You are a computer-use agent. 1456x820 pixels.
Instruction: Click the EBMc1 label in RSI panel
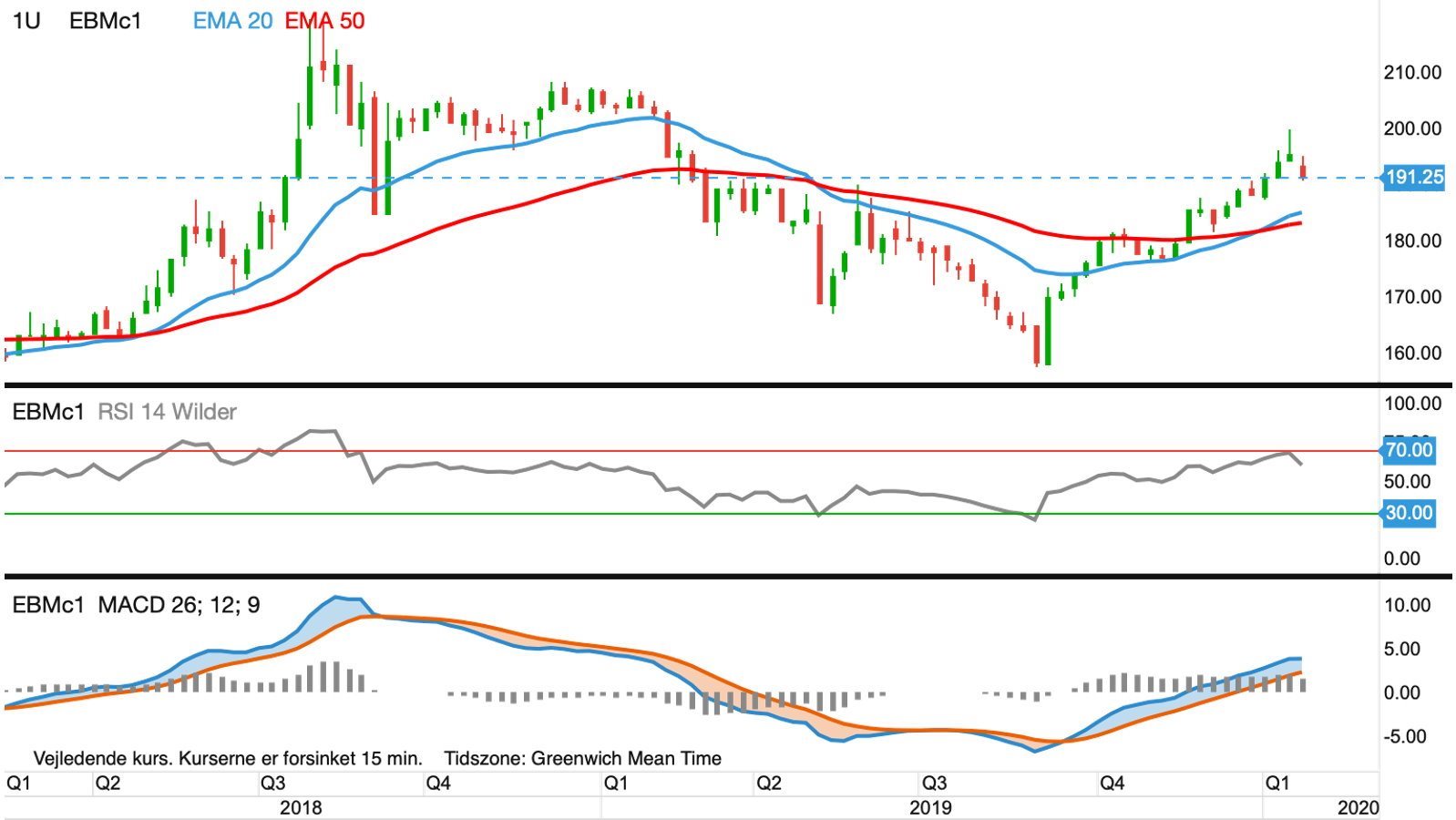coord(48,412)
